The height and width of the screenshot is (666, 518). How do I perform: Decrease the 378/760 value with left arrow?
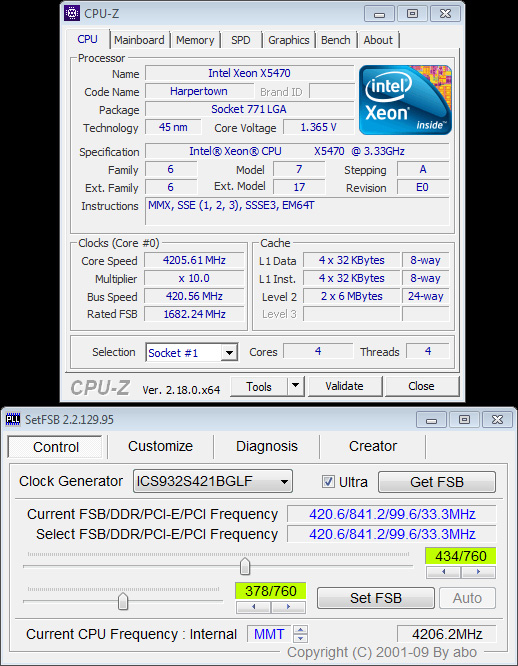pos(253,607)
